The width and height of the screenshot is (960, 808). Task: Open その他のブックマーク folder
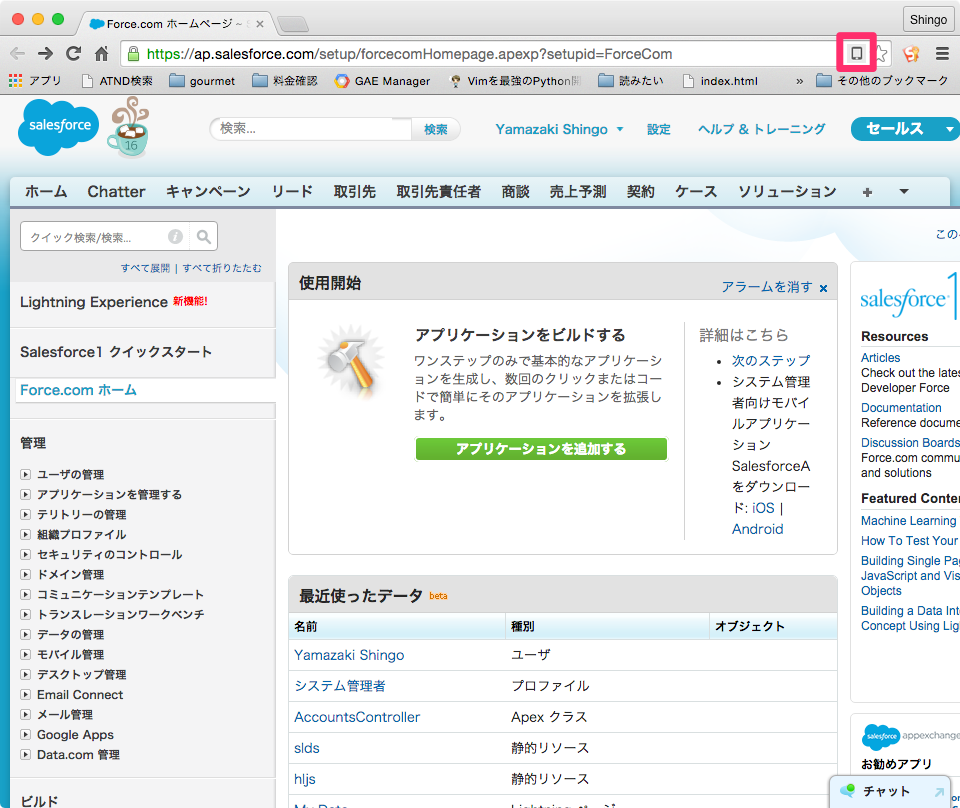point(882,81)
